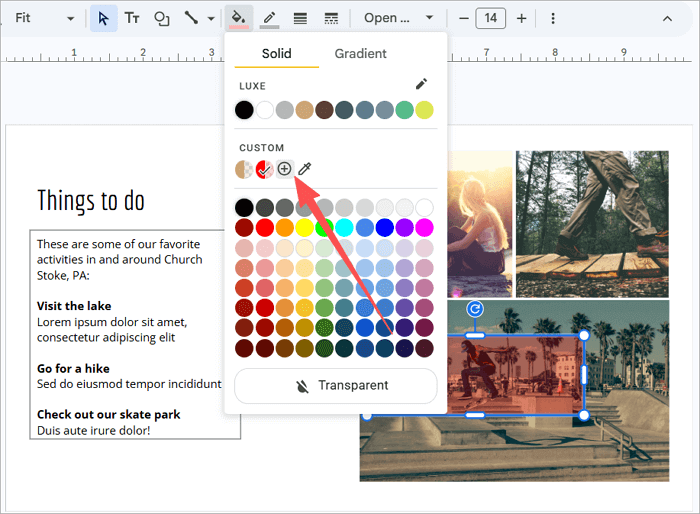
Task: Click the 'Go for a hike' heading
Action: point(73,369)
